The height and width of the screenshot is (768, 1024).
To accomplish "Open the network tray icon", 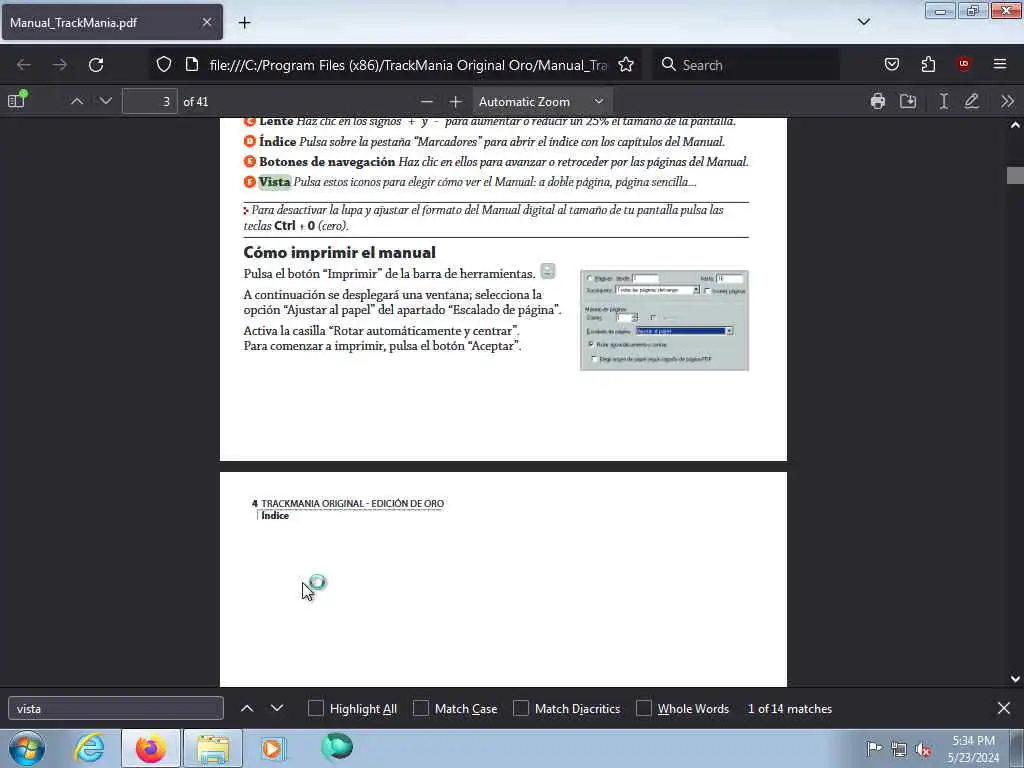I will [x=899, y=749].
